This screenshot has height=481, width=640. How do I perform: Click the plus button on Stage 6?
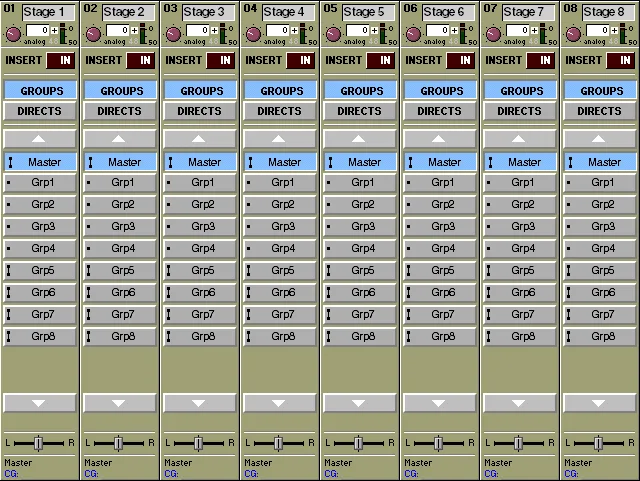454,30
